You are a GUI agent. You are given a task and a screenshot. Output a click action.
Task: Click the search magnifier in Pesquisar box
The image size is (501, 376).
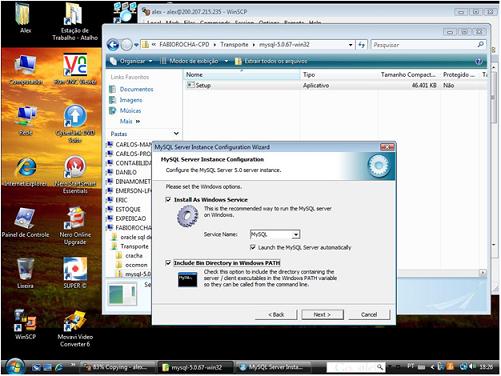point(480,44)
